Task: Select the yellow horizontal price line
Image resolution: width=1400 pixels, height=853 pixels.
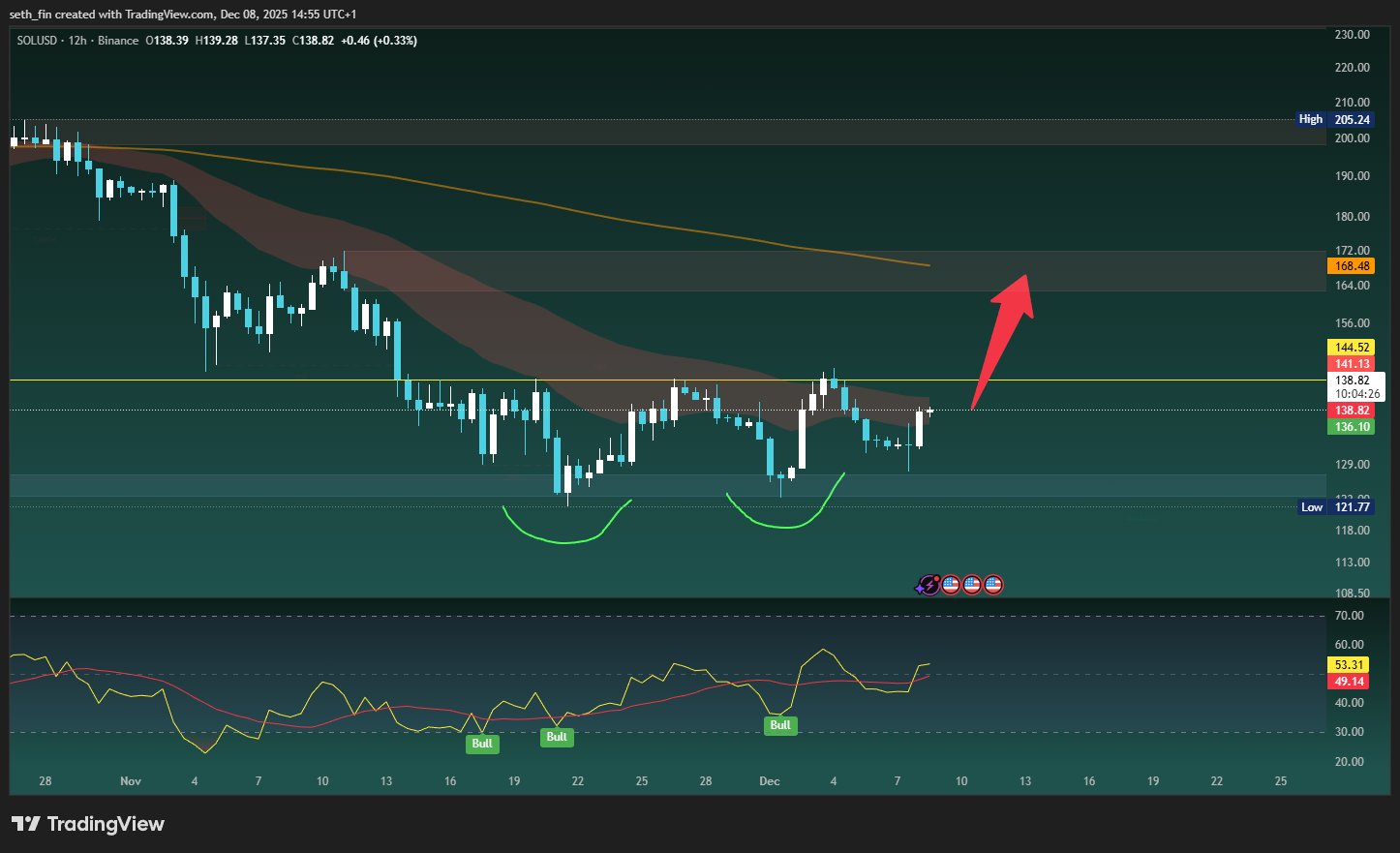Action: tap(667, 381)
